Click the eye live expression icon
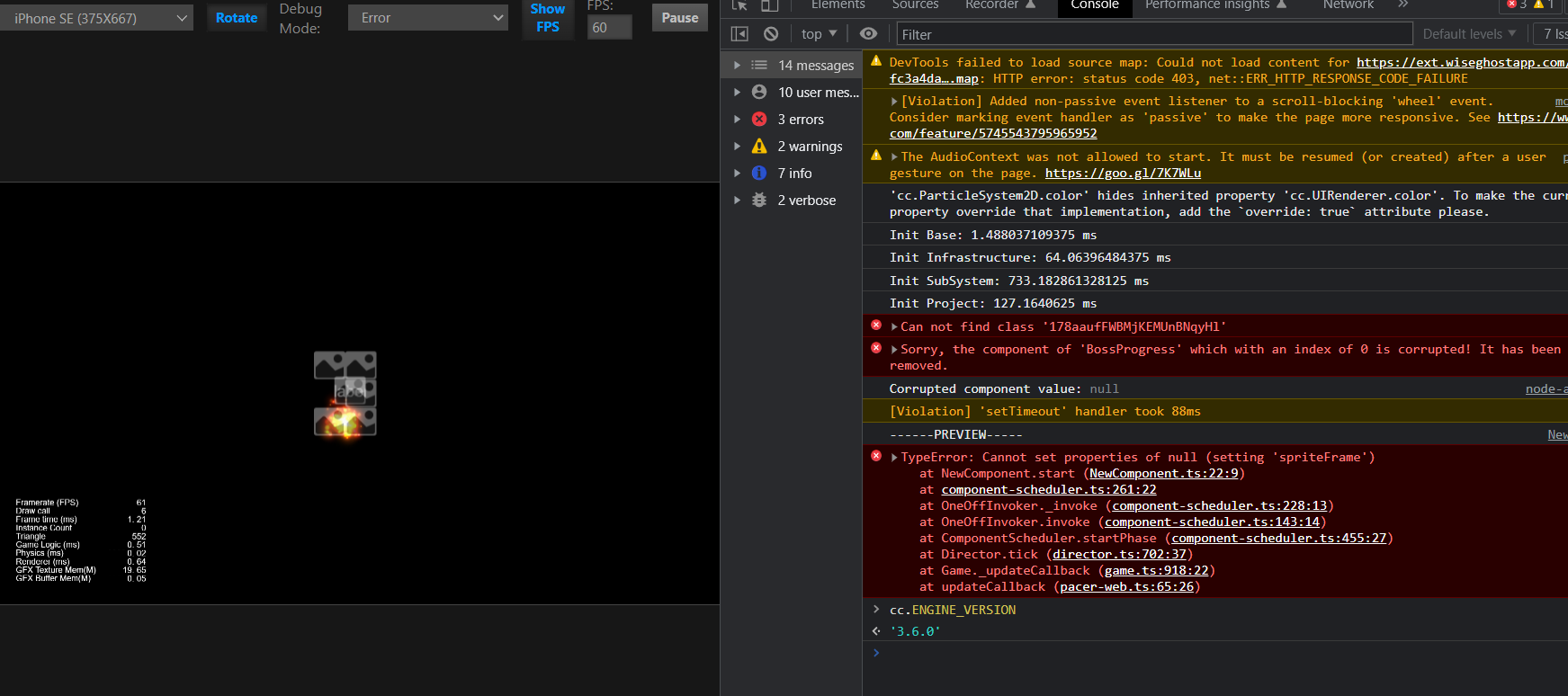The image size is (1568, 696). click(x=868, y=34)
